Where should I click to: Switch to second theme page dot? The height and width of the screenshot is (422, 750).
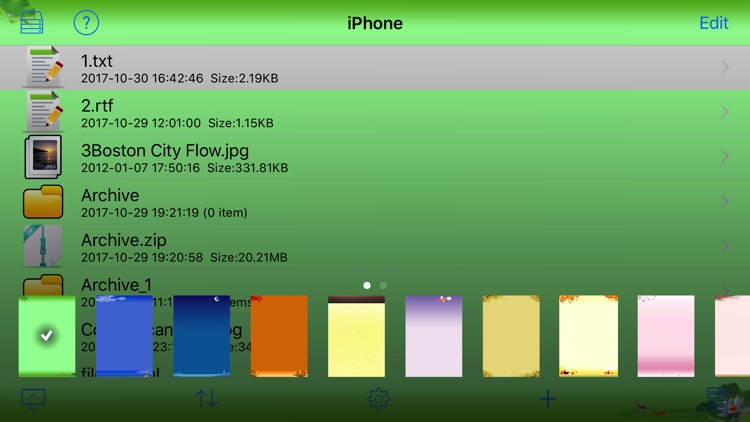383,286
